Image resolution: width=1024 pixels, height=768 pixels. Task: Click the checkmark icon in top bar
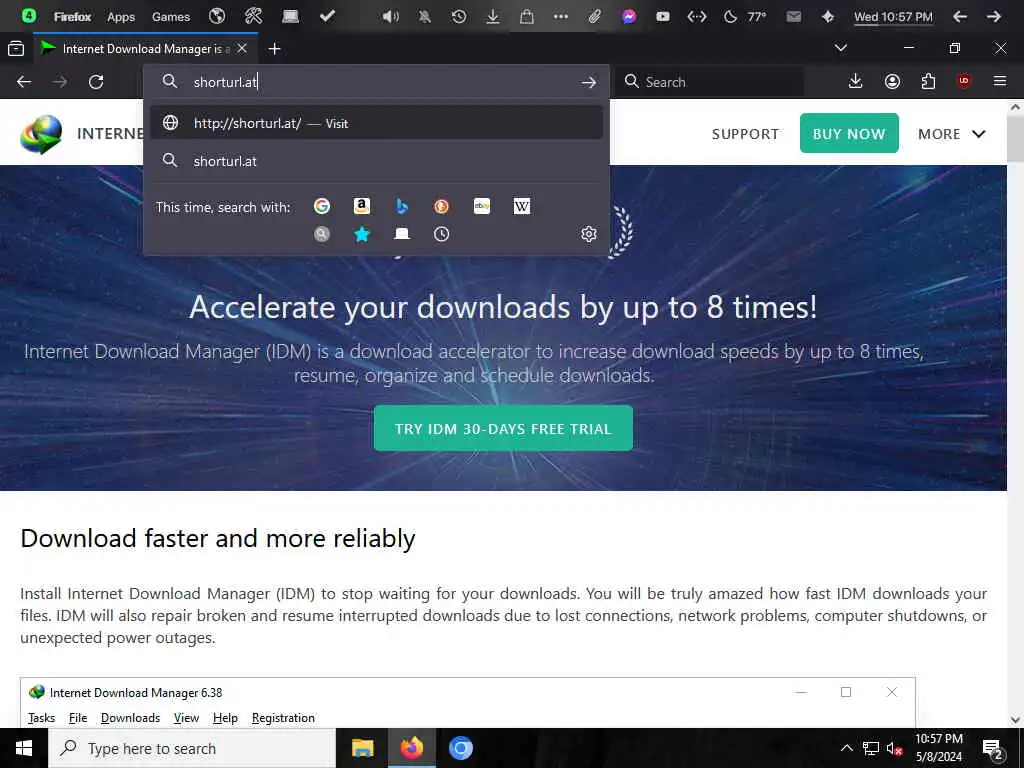point(327,16)
